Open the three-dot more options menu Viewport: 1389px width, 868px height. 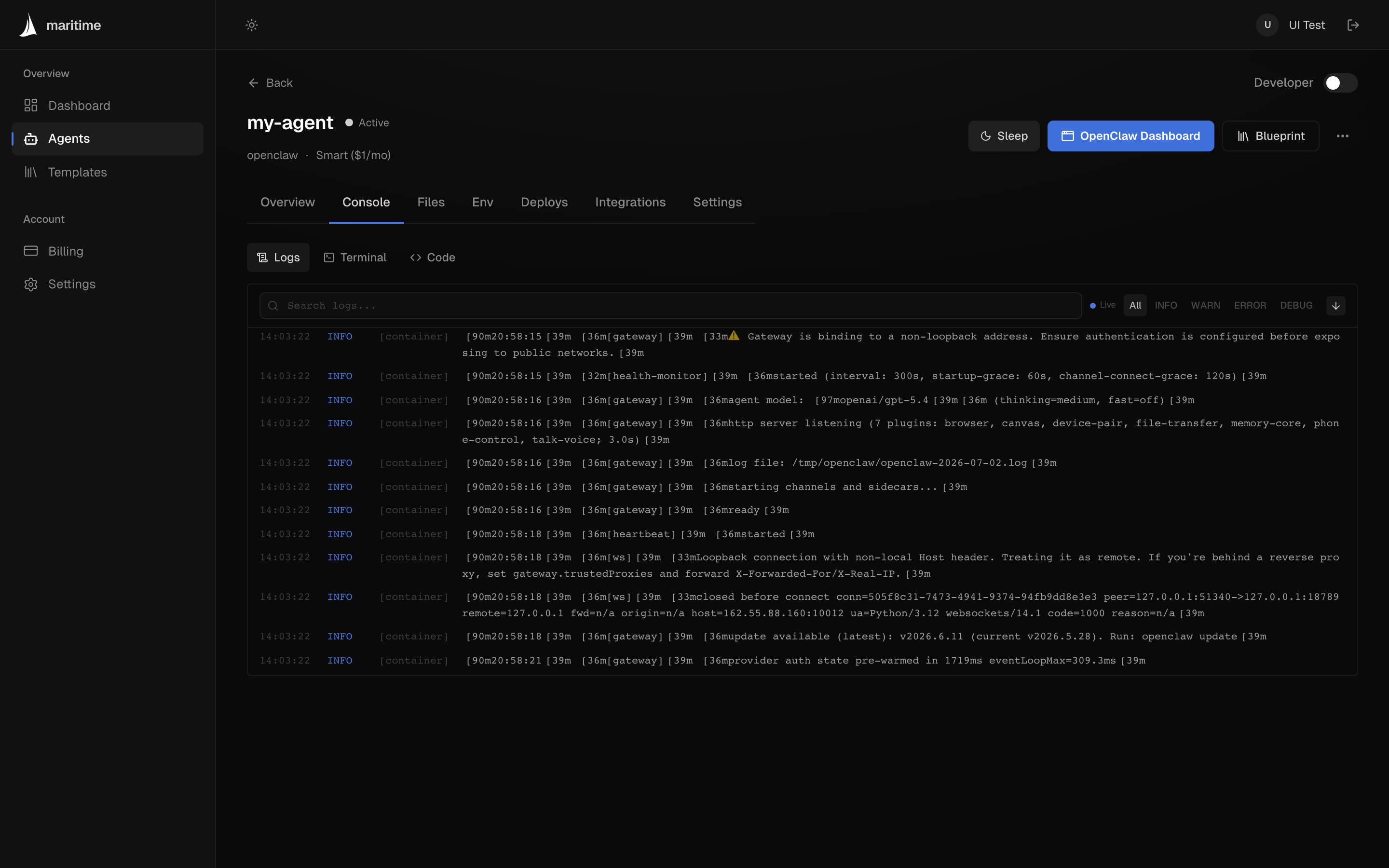(x=1342, y=136)
